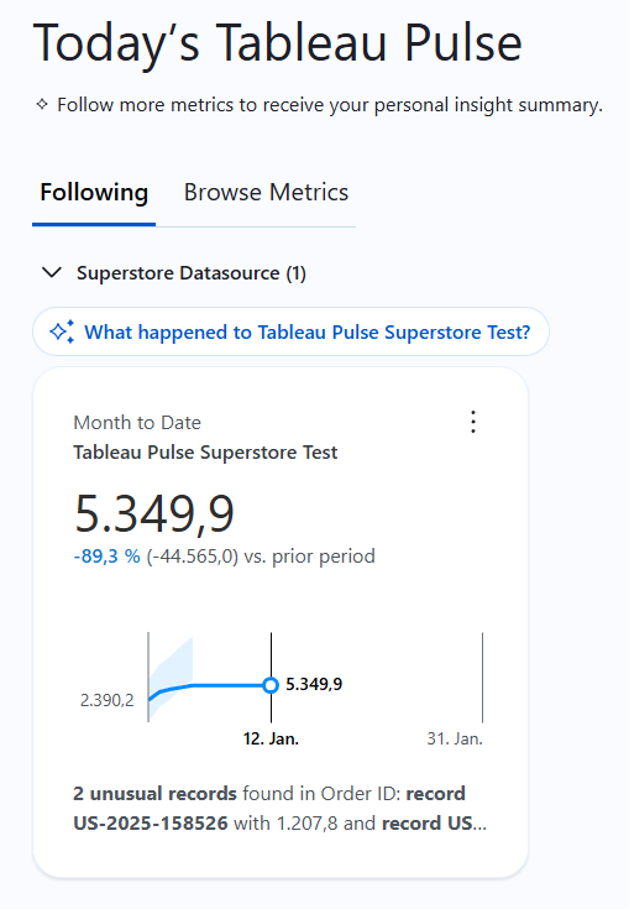Click the Month to Date period label
Image resolution: width=630 pixels, height=910 pixels.
(137, 422)
